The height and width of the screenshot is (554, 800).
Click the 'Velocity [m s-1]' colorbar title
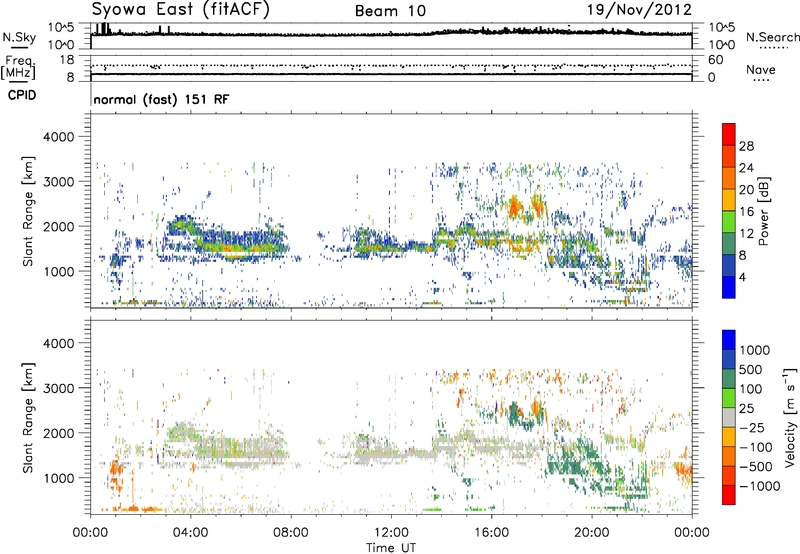click(x=790, y=417)
